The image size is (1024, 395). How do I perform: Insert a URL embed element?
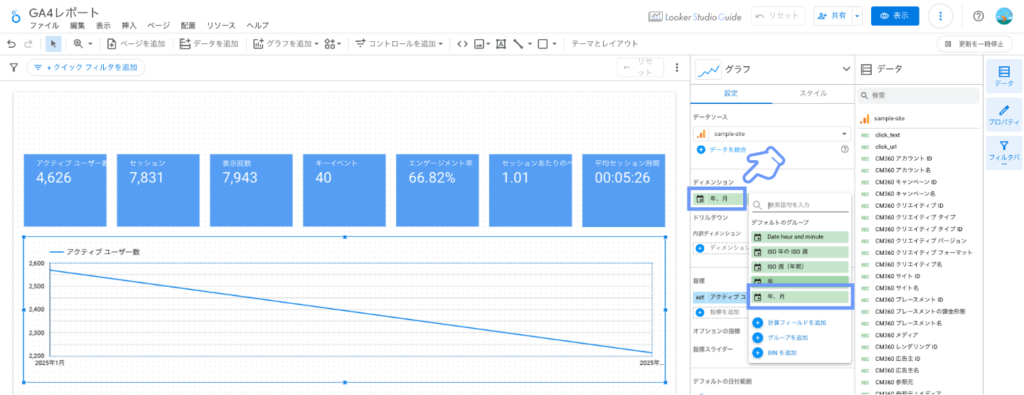click(462, 44)
